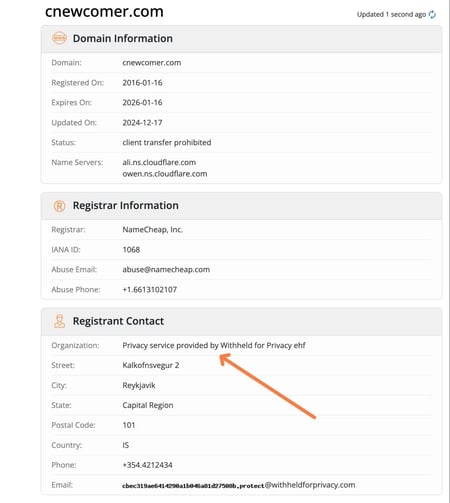
Task: Click organization 'Privacy service provided by Withheld for Privacy ehf'
Action: tap(214, 345)
